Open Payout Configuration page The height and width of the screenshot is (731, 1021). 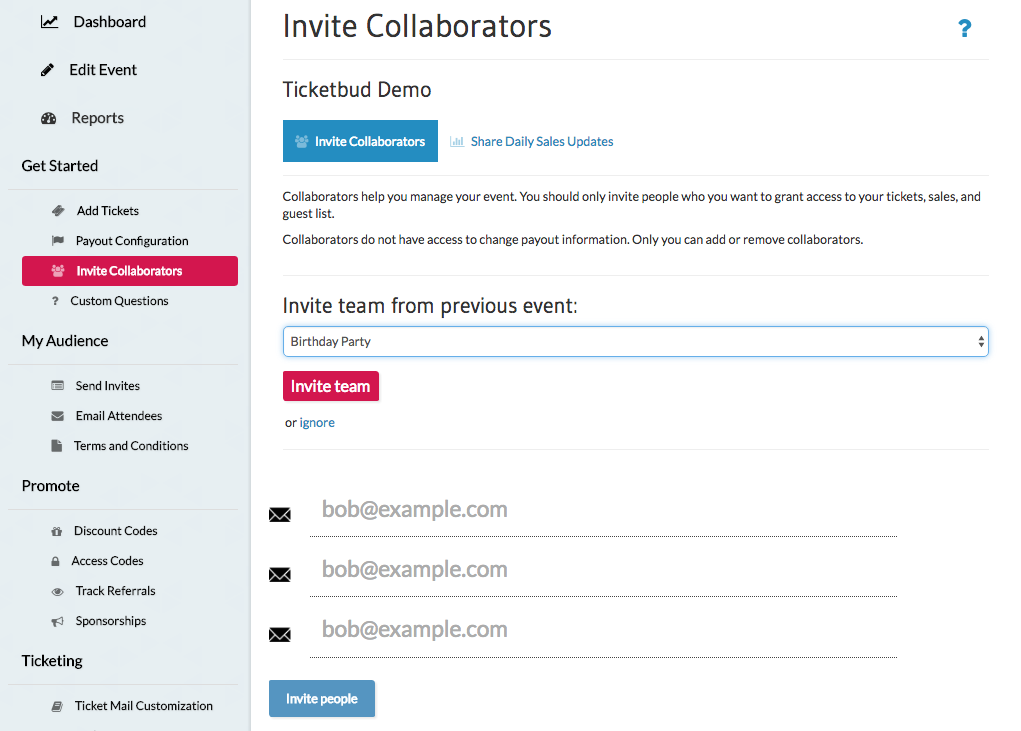[x=132, y=240]
